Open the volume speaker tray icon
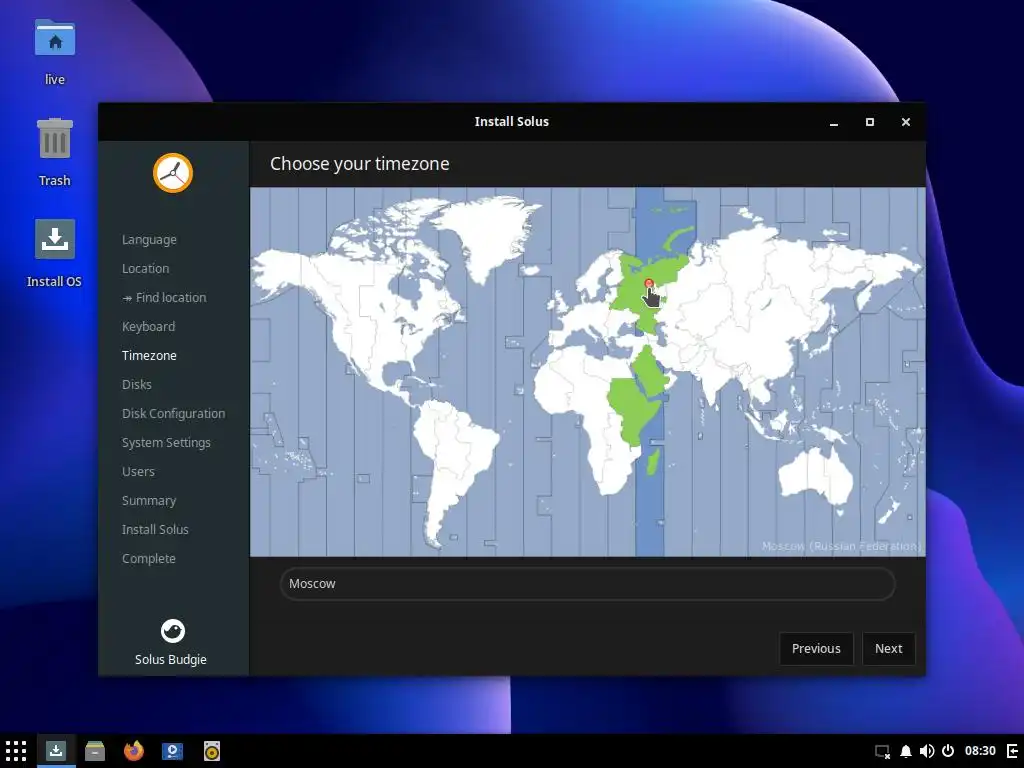The image size is (1024, 768). (927, 752)
